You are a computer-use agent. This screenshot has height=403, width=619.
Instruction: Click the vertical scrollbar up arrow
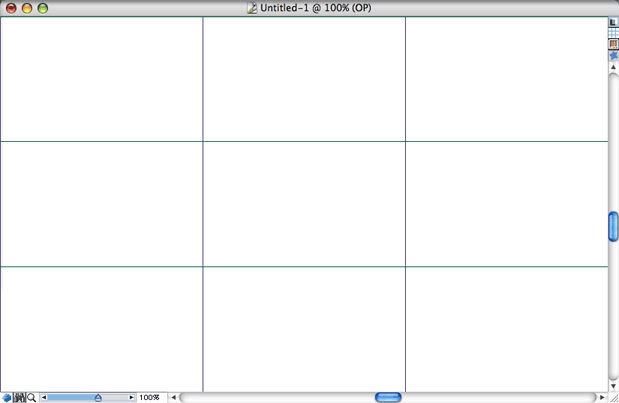click(x=613, y=67)
